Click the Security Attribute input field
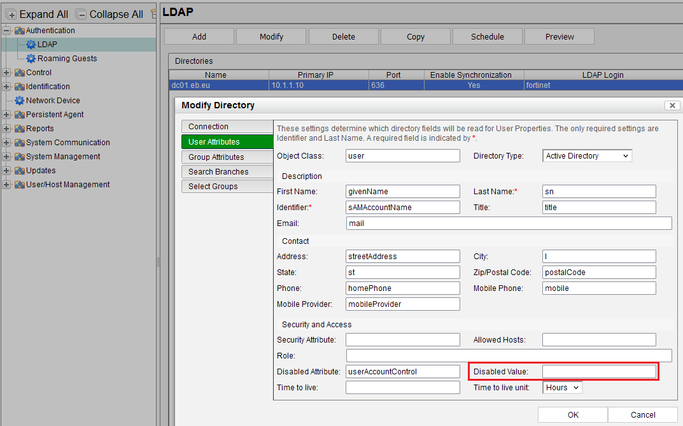This screenshot has height=426, width=683. click(x=402, y=340)
